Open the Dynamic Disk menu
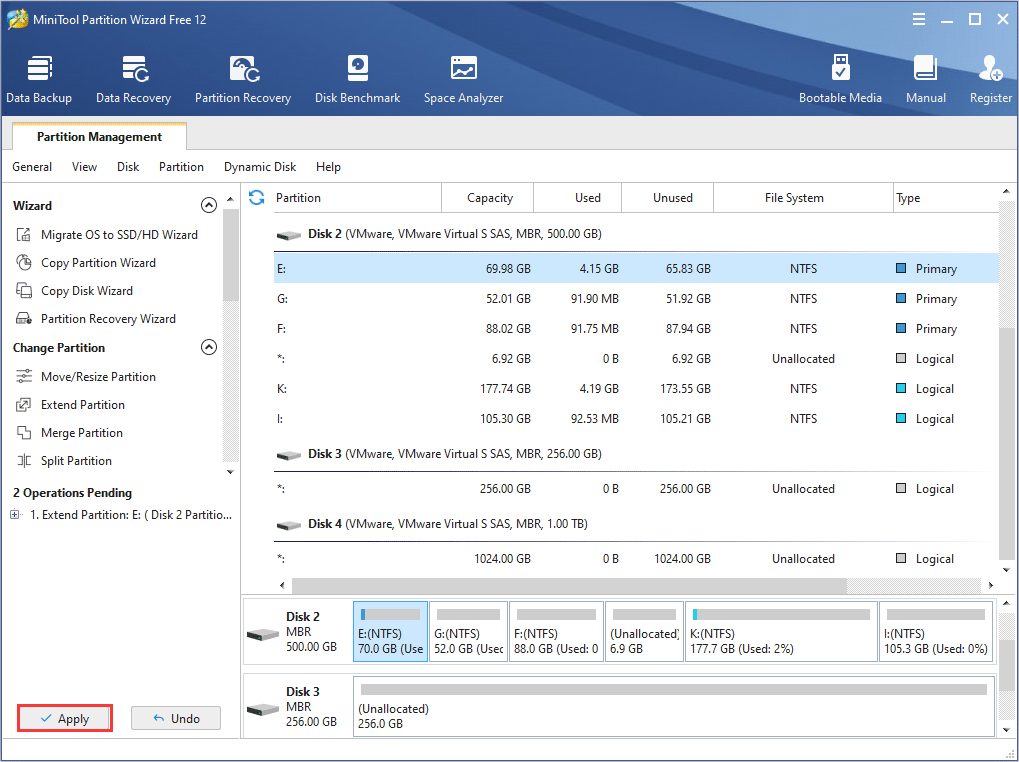This screenshot has height=762, width=1019. (260, 167)
